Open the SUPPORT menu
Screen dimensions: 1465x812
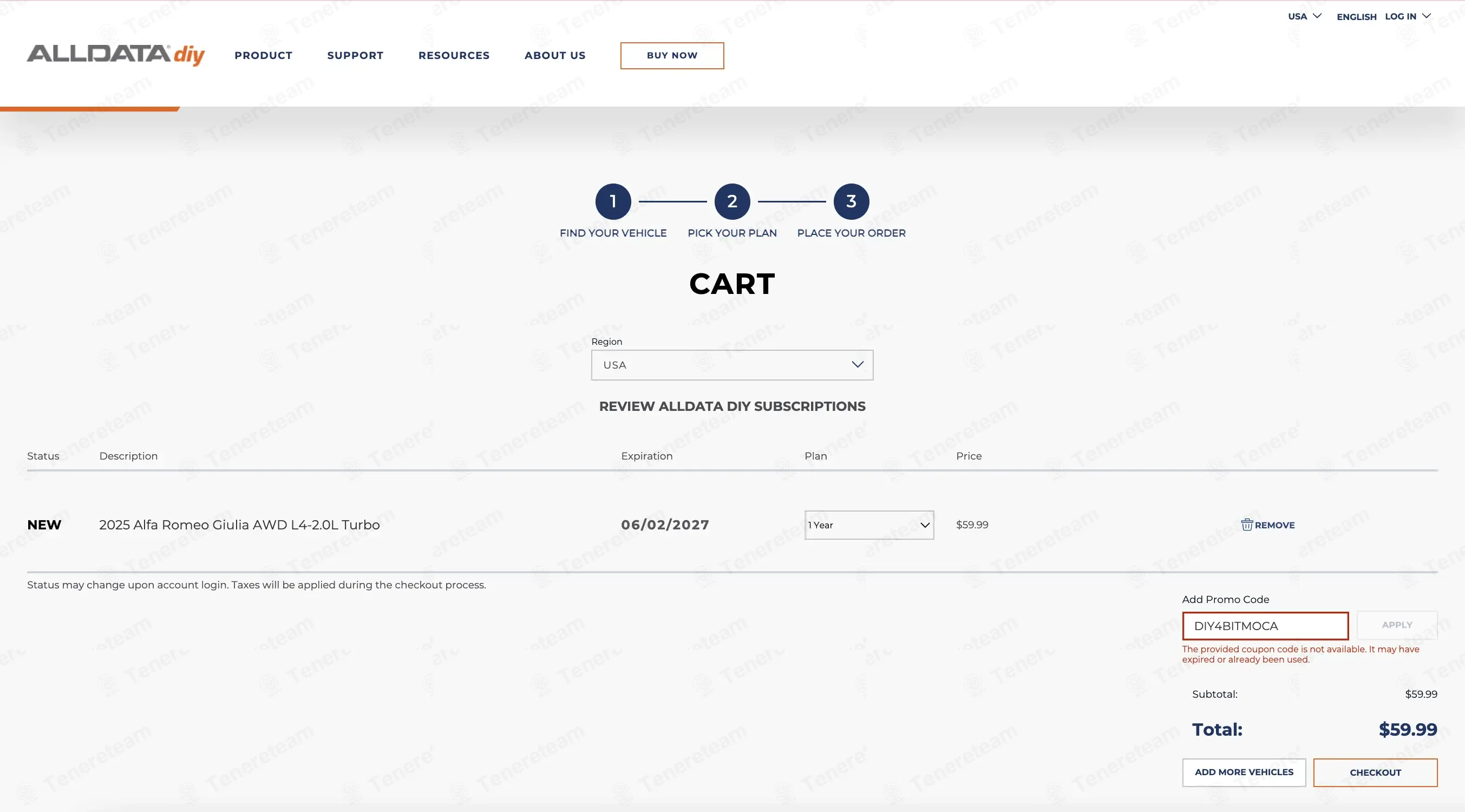click(x=356, y=55)
